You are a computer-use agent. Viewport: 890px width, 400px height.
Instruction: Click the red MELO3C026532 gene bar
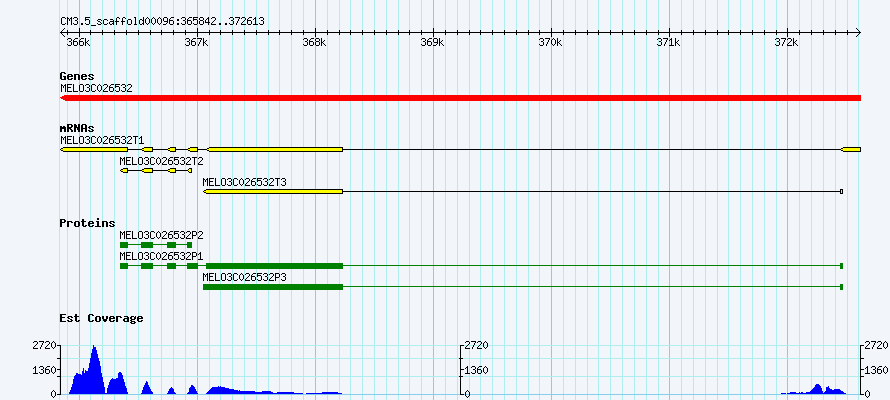460,98
